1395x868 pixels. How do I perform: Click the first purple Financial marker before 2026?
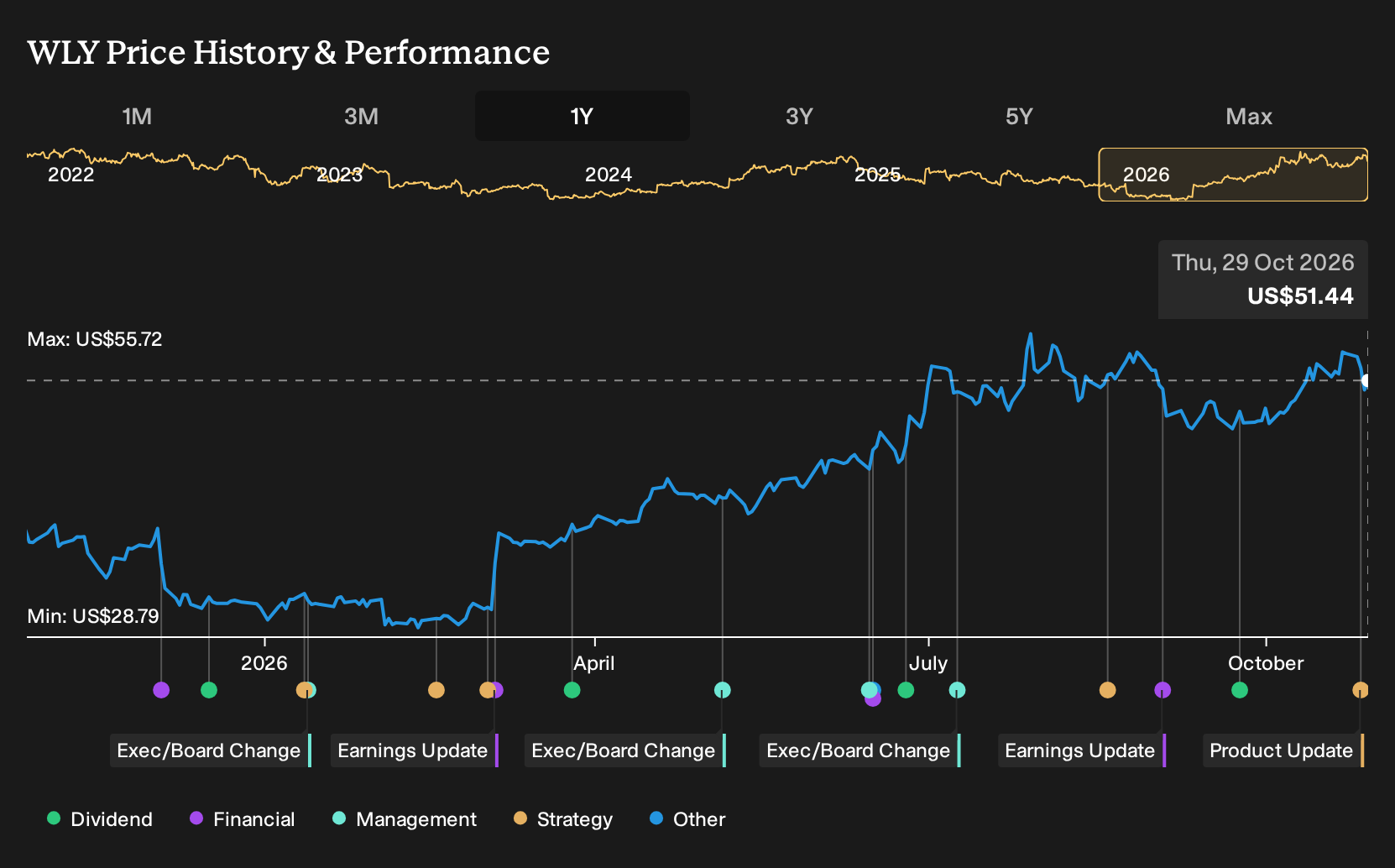point(161,690)
